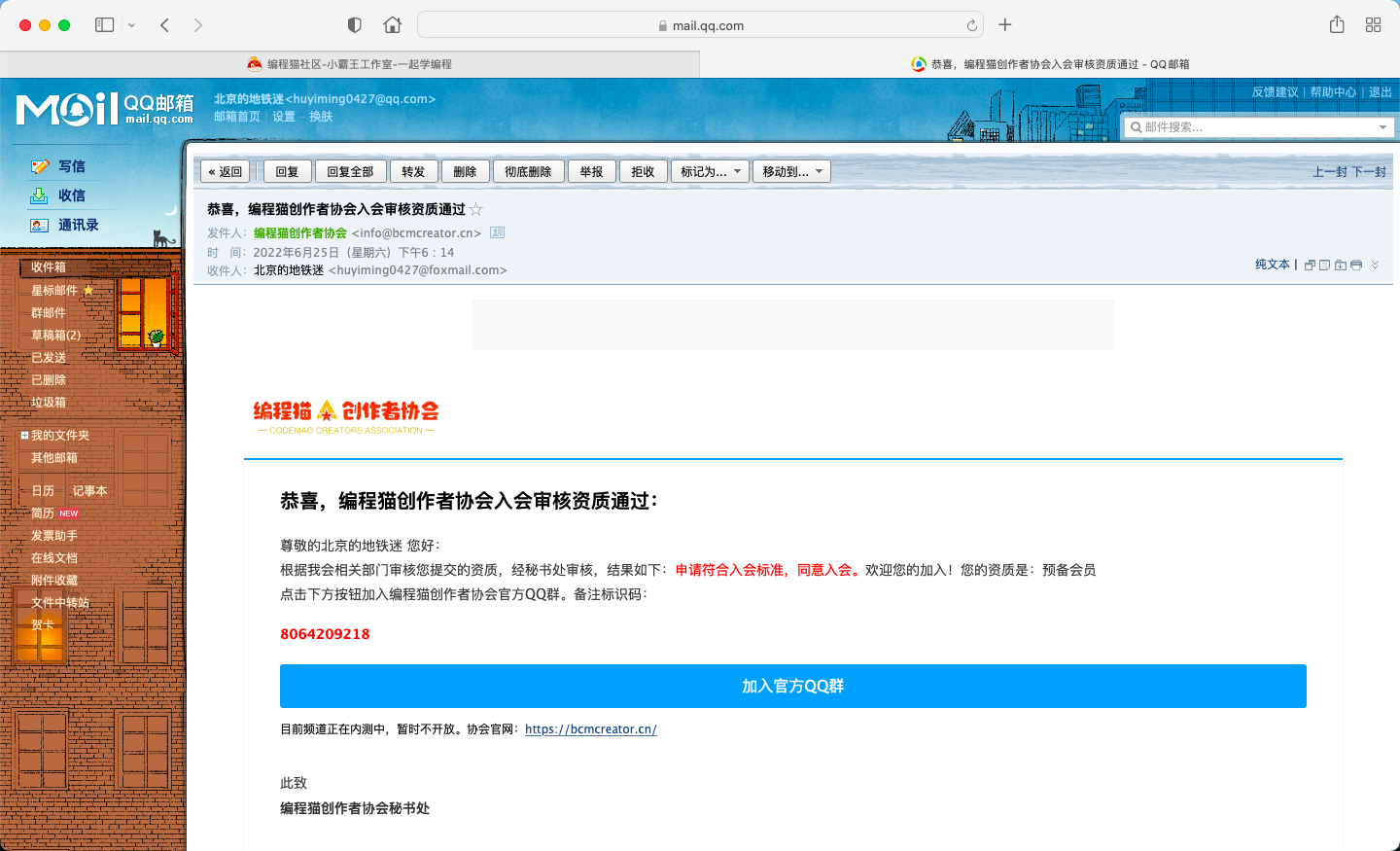This screenshot has width=1400, height=851.
Task: Click the receive mail (收信) download icon
Action: pyautogui.click(x=40, y=195)
